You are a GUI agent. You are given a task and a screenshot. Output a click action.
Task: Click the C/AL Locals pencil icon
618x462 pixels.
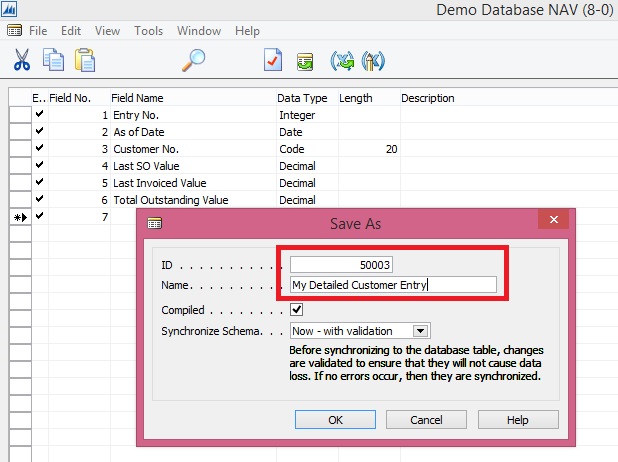373,60
